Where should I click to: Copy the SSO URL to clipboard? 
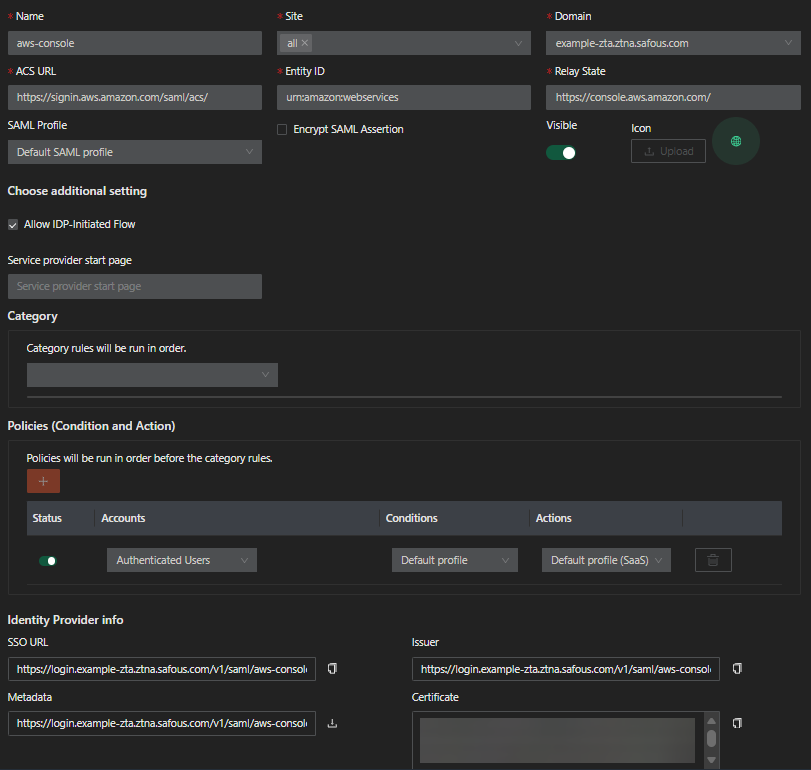pyautogui.click(x=332, y=668)
